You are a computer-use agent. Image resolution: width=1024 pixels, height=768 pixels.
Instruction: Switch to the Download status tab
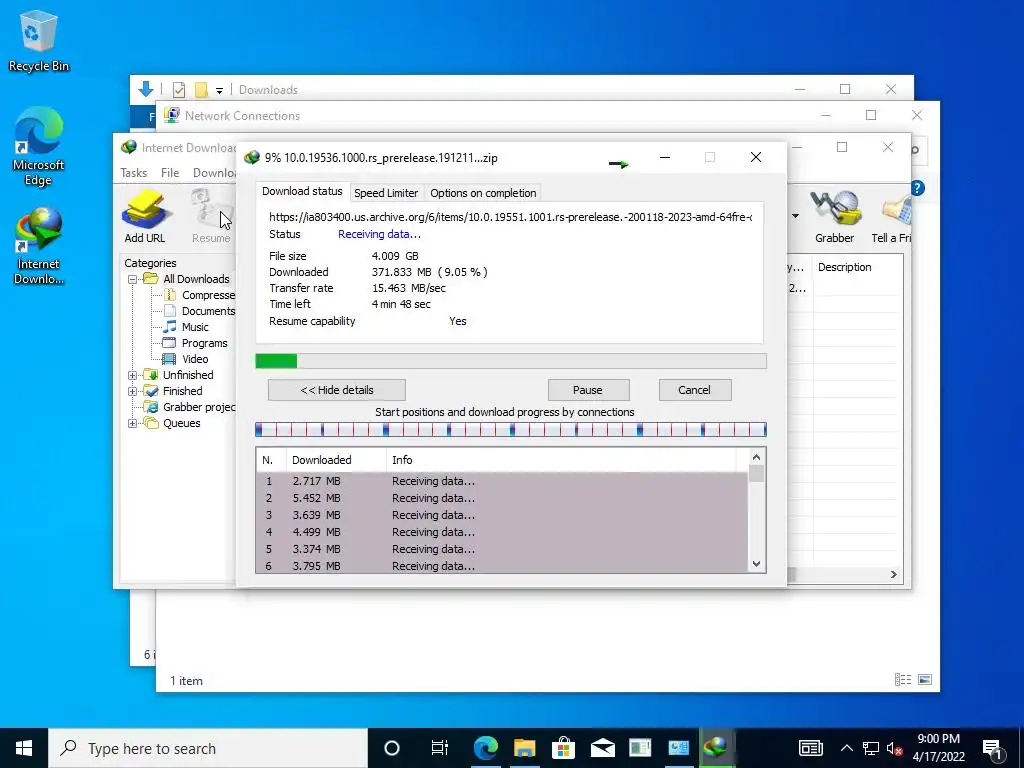(x=302, y=191)
